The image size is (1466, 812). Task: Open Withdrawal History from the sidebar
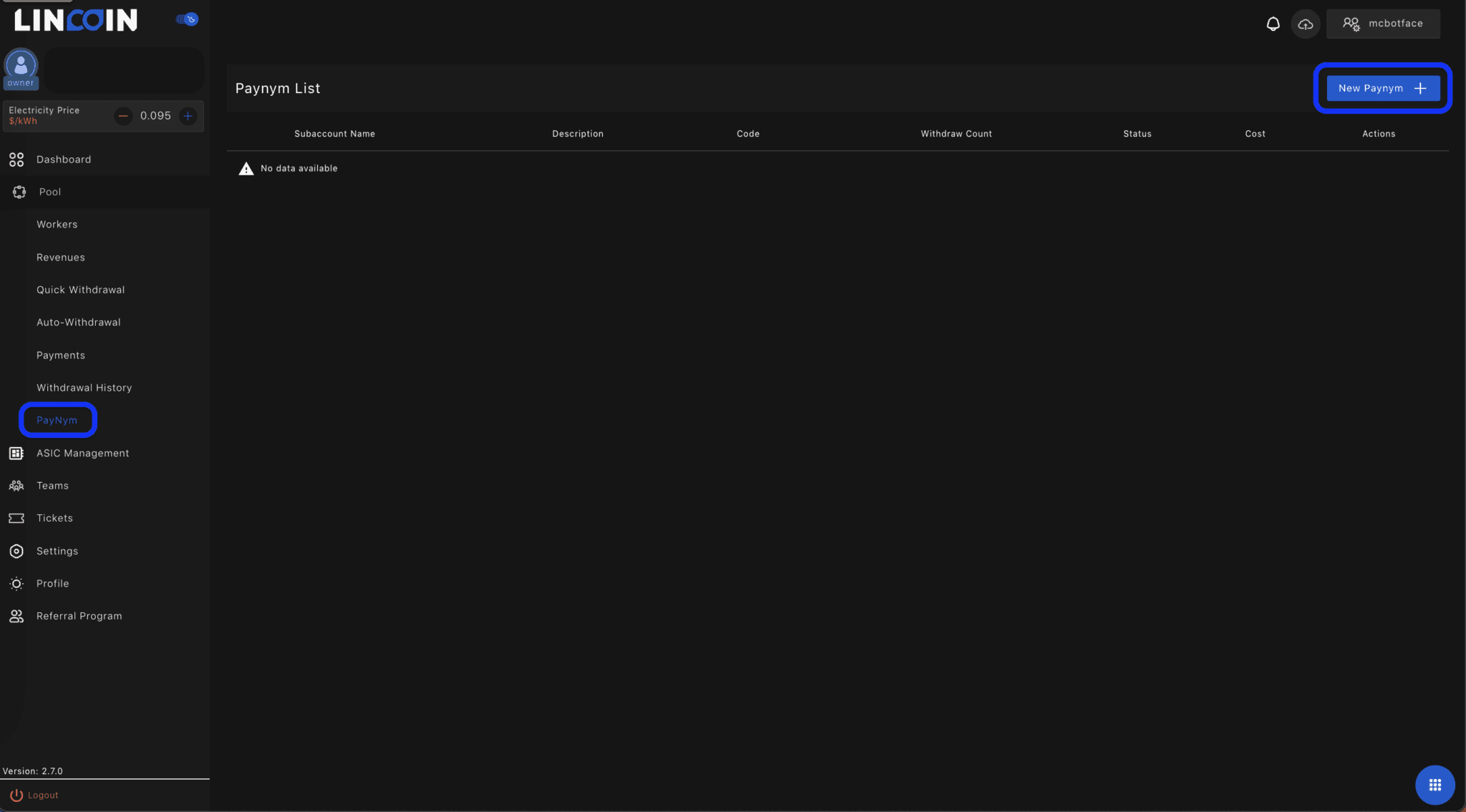coord(84,387)
